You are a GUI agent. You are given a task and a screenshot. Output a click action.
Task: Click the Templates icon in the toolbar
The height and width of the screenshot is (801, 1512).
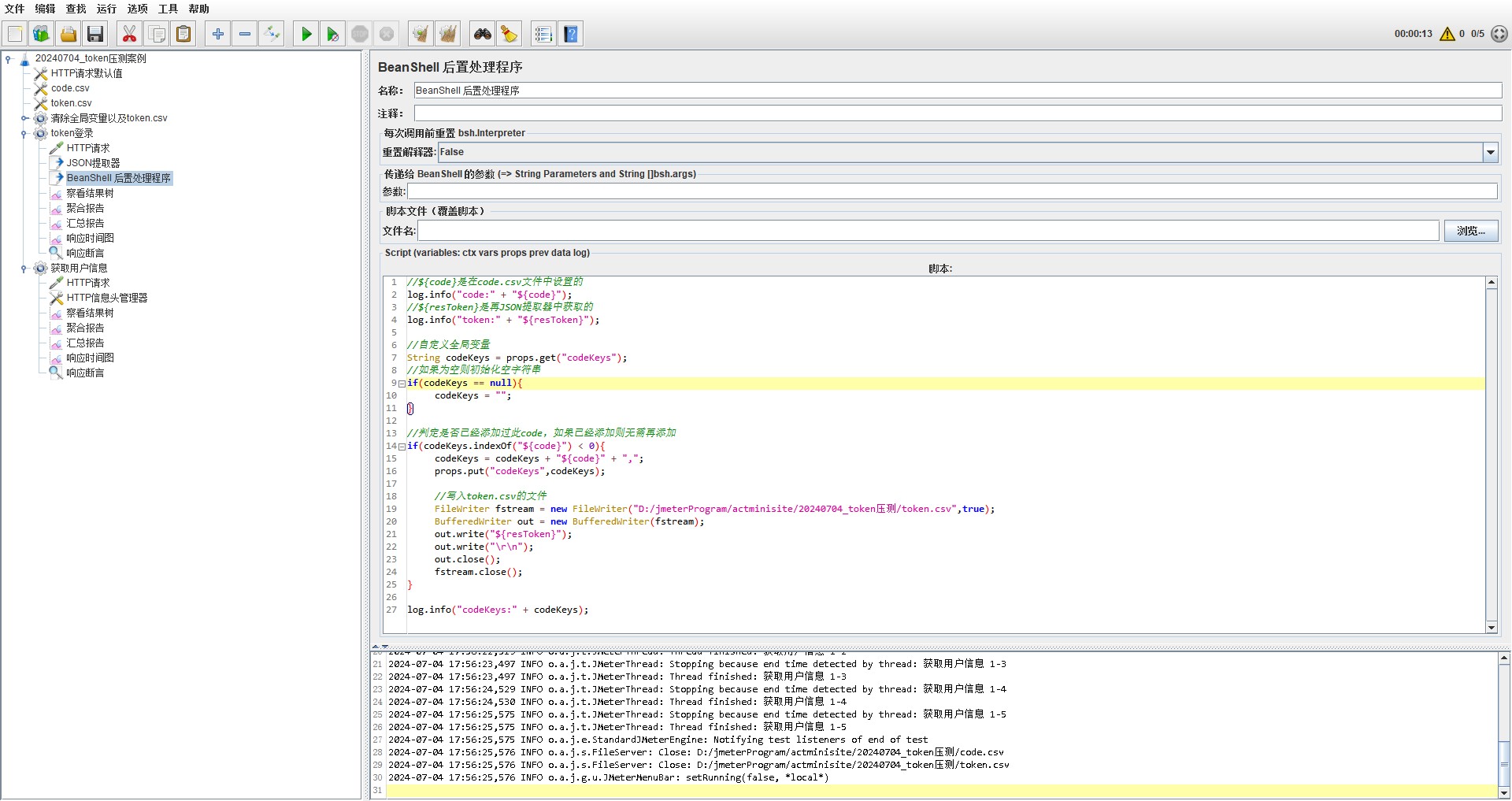pyautogui.click(x=41, y=34)
